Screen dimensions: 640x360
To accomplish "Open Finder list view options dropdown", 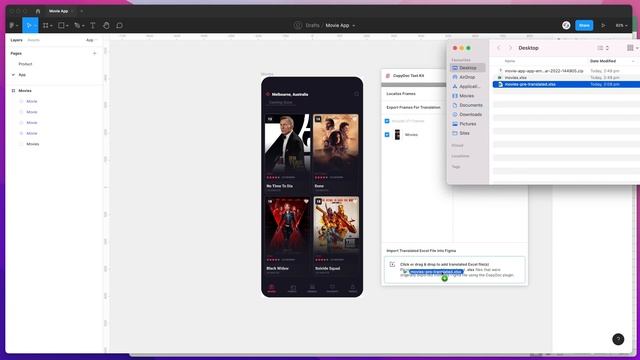I will (603, 48).
